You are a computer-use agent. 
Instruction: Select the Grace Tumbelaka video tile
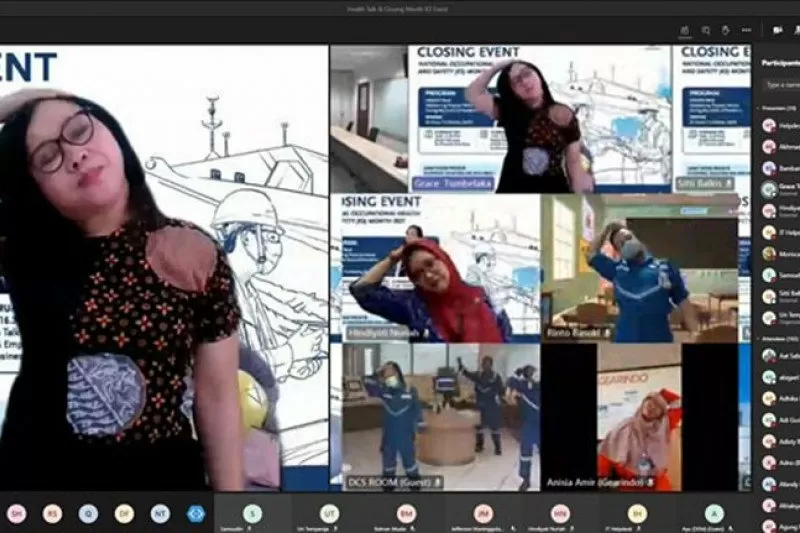(x=539, y=118)
